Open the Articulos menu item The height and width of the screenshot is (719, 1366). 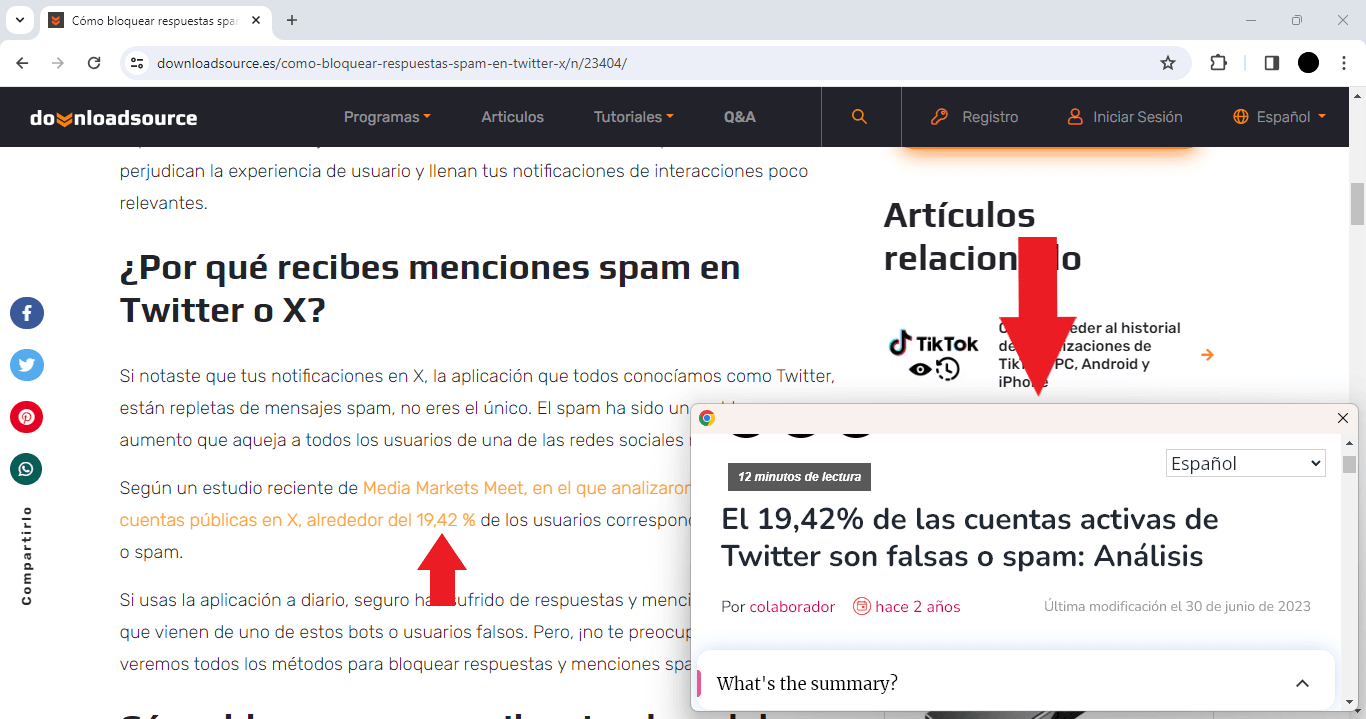(x=513, y=117)
